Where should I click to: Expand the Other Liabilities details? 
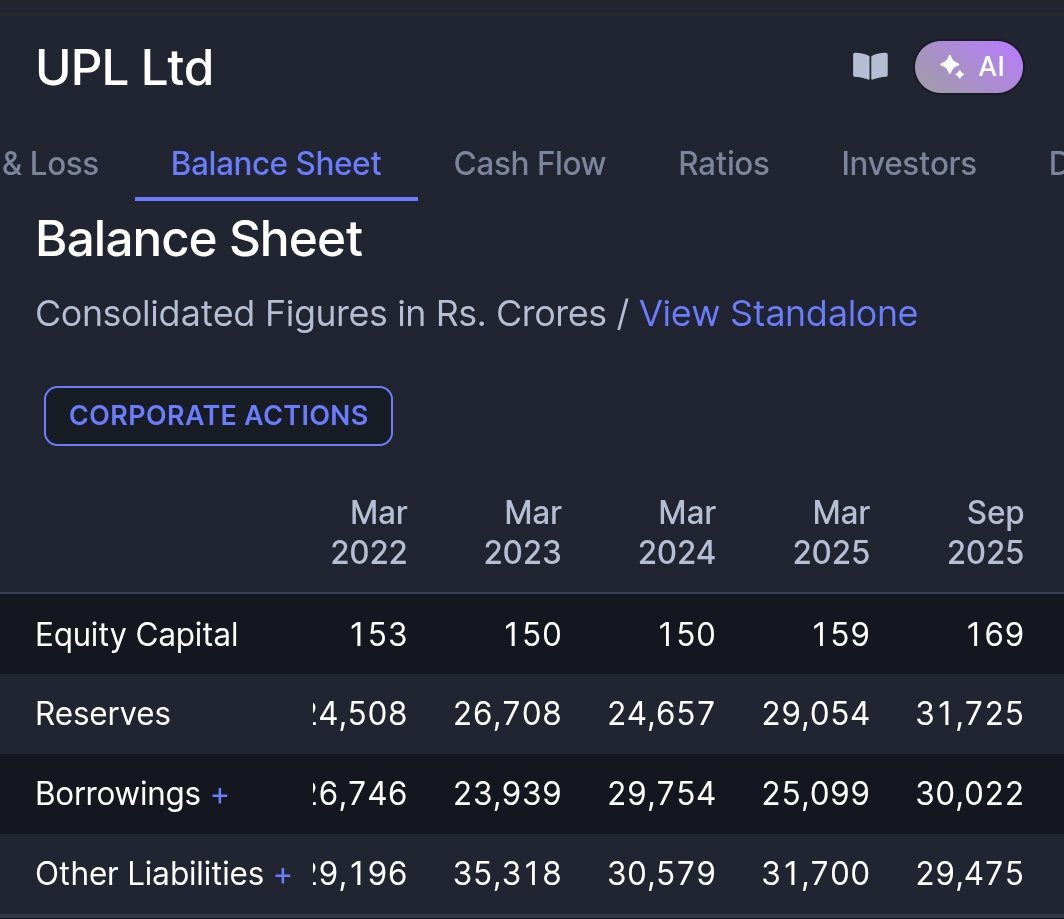click(281, 872)
